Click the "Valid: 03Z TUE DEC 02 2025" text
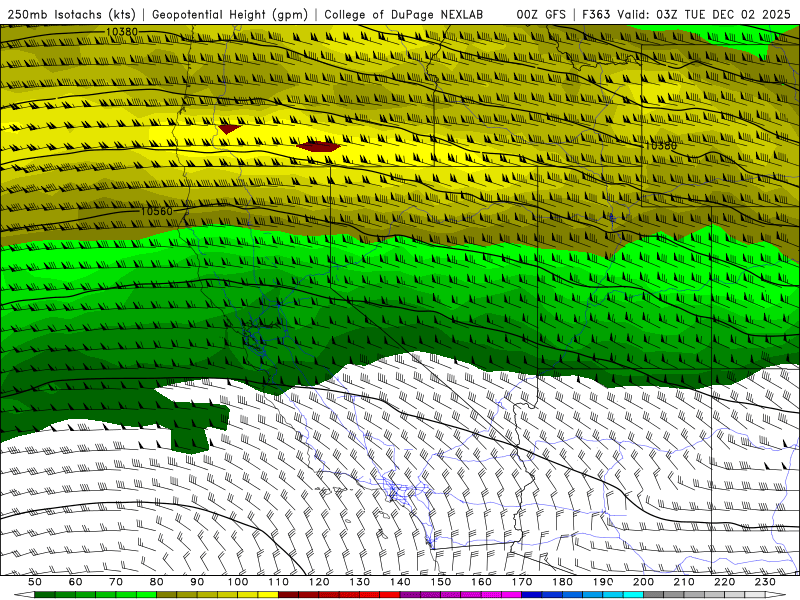Image resolution: width=800 pixels, height=600 pixels. [704, 14]
